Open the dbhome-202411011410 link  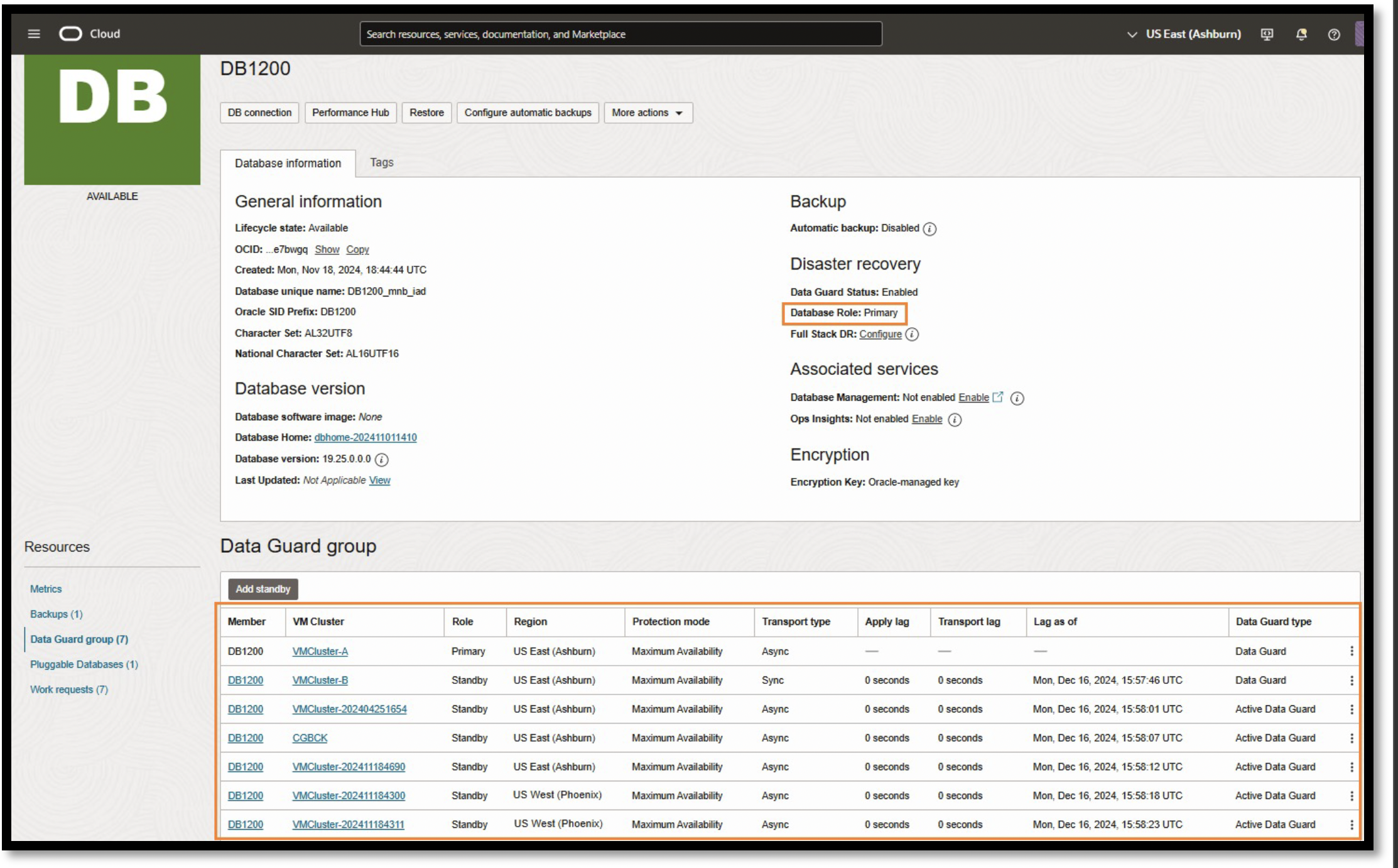pyautogui.click(x=365, y=438)
